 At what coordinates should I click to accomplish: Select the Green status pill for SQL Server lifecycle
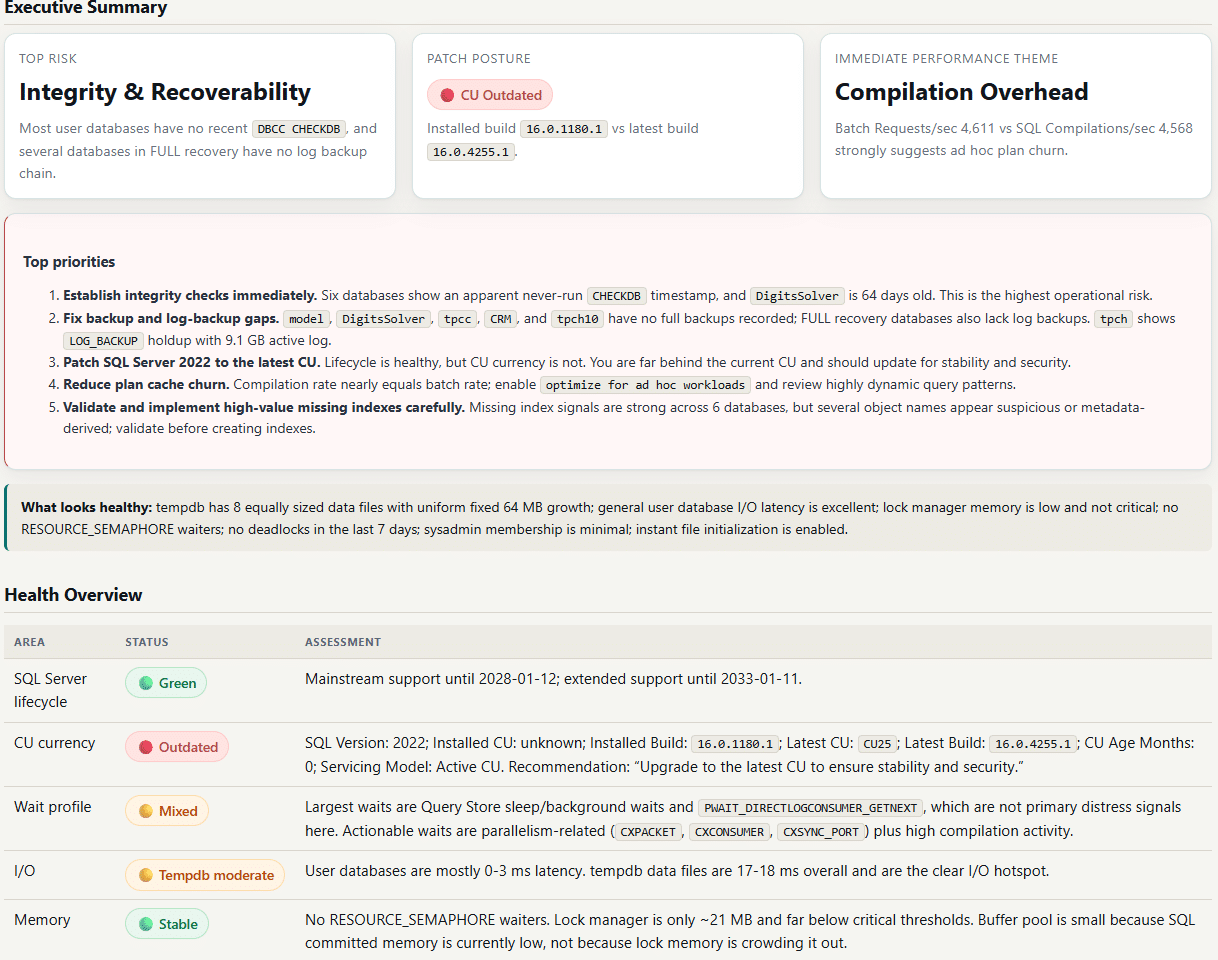tap(166, 683)
